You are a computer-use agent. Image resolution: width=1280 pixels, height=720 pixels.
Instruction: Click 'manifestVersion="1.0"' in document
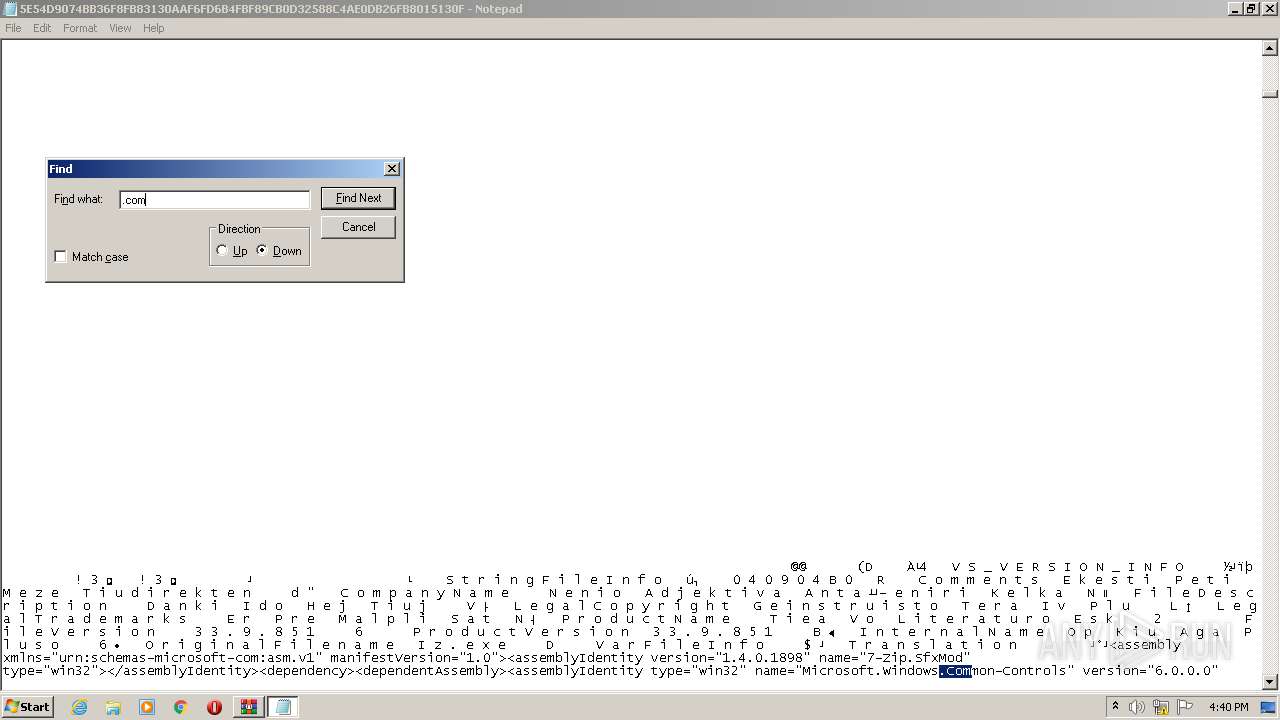pos(413,658)
